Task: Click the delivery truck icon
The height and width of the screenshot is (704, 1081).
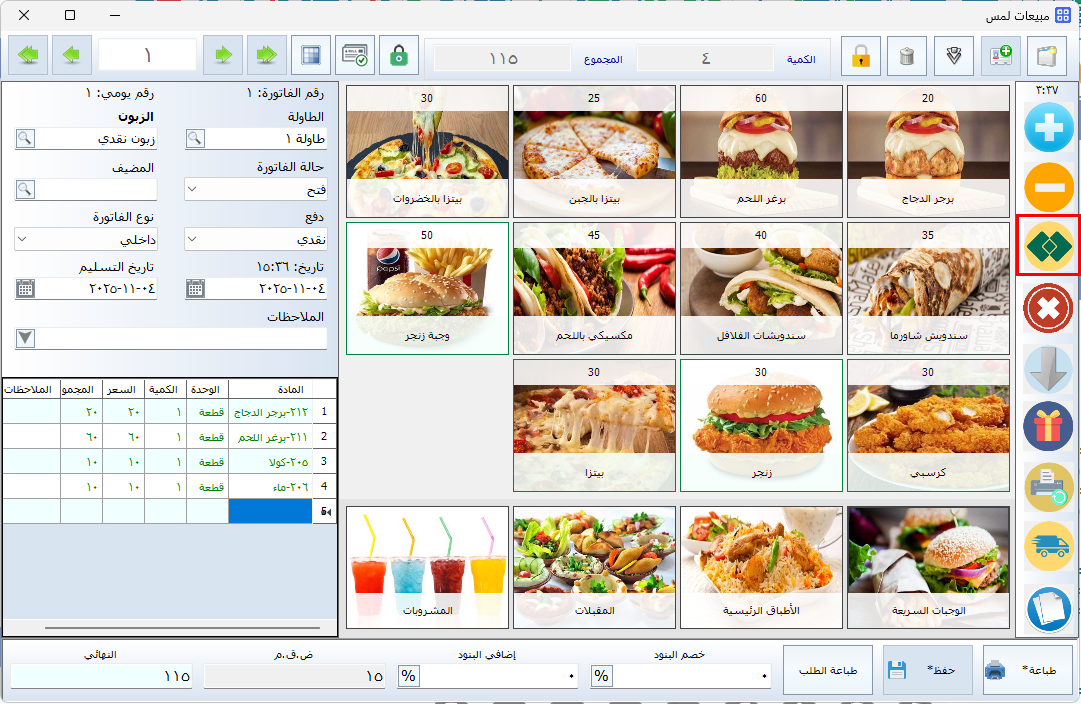Action: [1048, 545]
